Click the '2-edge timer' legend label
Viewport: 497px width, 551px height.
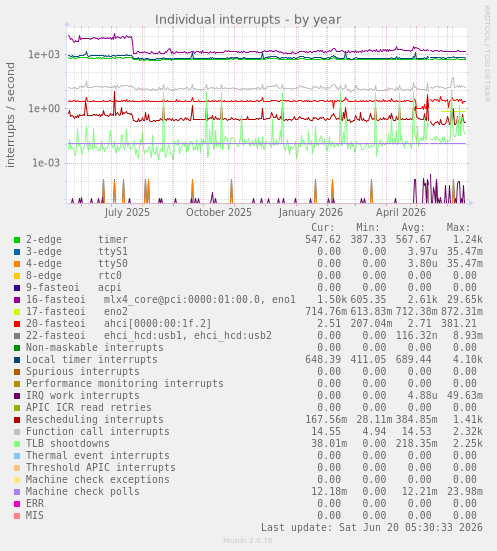click(x=77, y=240)
